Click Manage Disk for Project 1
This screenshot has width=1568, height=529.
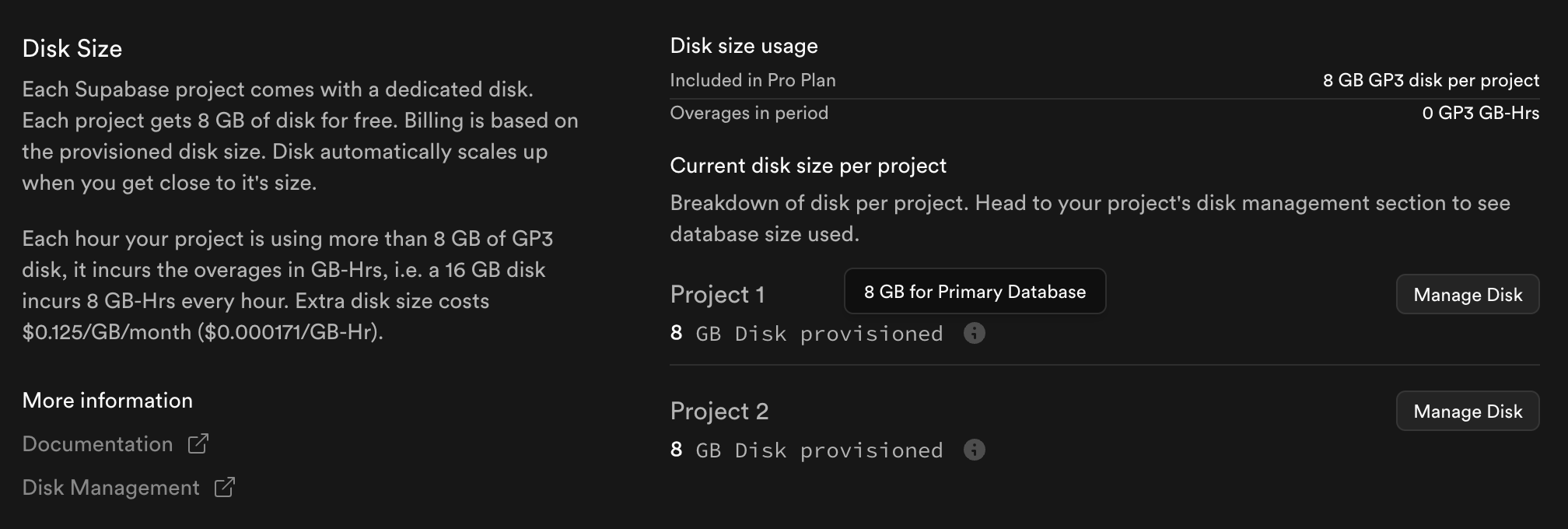pos(1467,295)
